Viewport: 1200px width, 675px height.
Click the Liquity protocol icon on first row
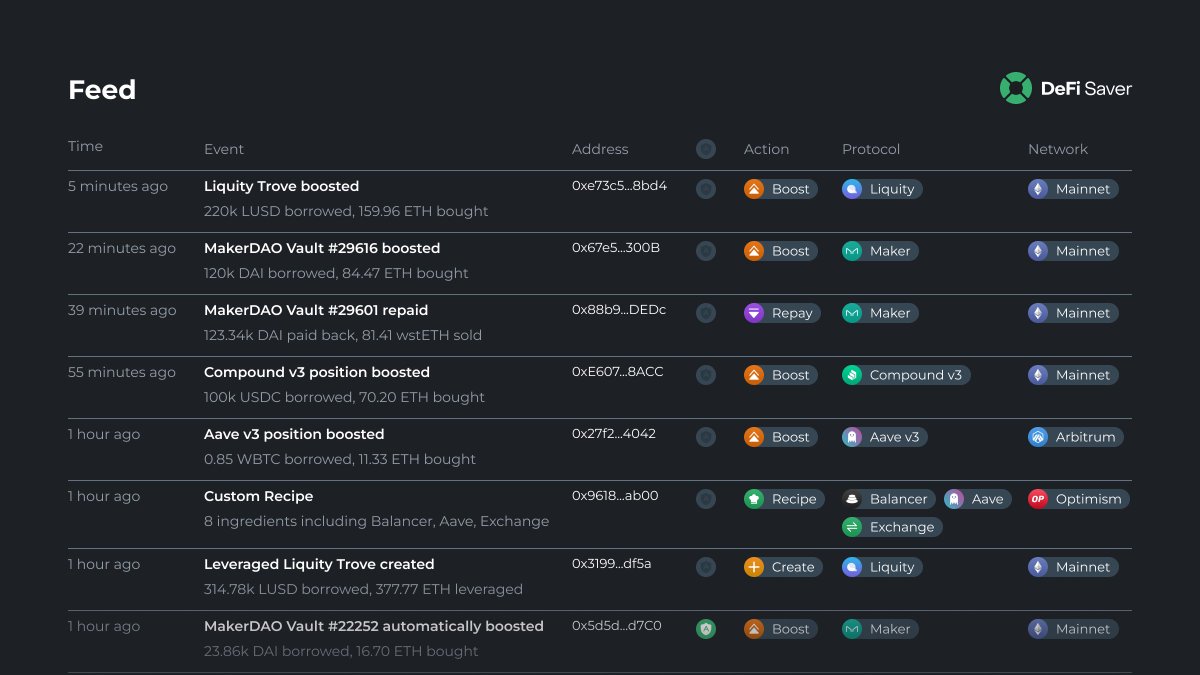click(x=853, y=189)
